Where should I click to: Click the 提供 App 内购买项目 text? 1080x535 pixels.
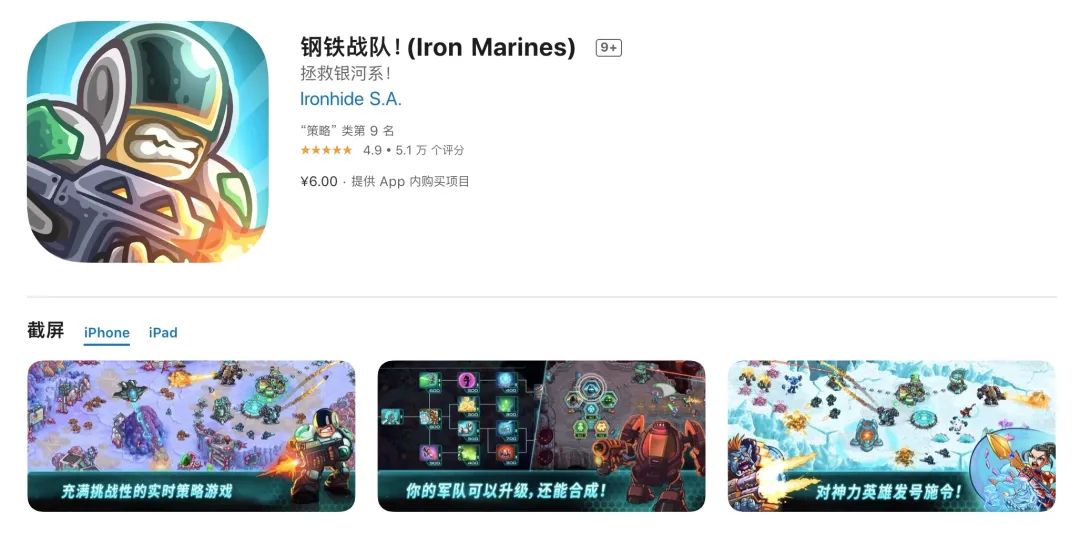click(x=411, y=182)
